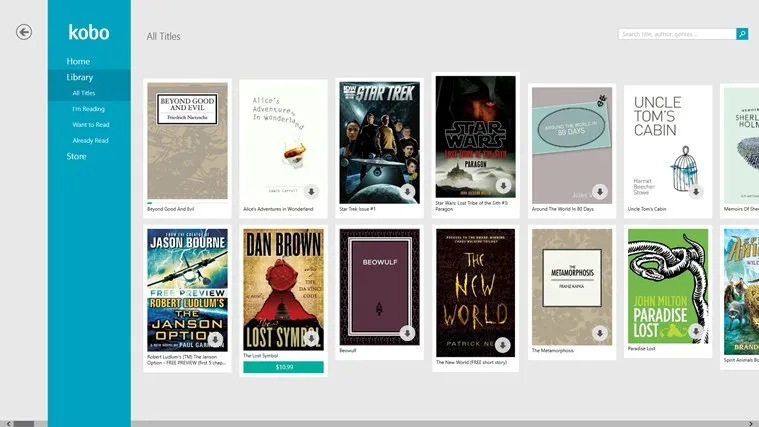This screenshot has height=427, width=759.
Task: Open the Uncle Tom's Cabin cover
Action: [x=668, y=145]
